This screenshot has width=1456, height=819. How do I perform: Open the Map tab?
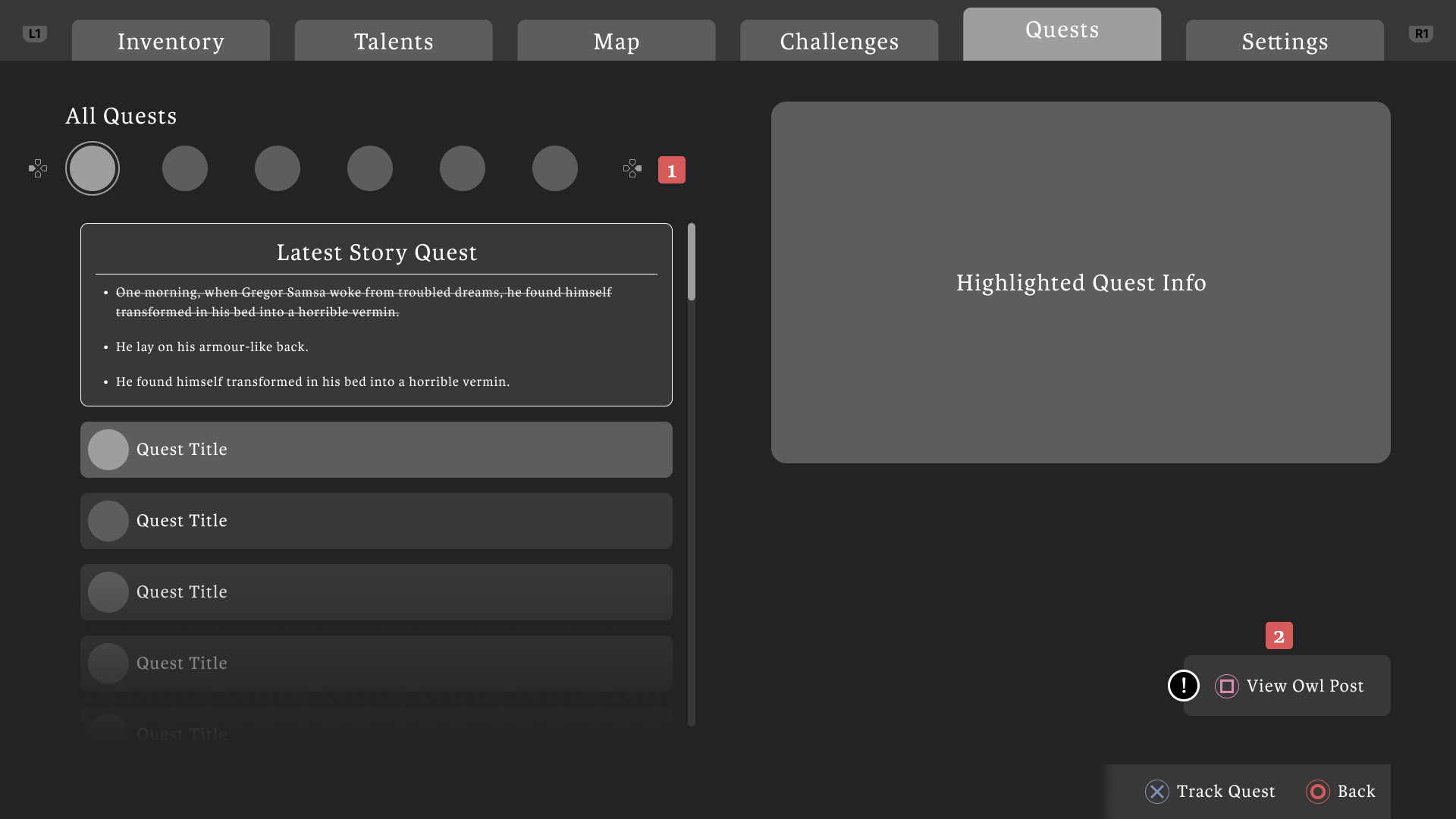pyautogui.click(x=615, y=42)
